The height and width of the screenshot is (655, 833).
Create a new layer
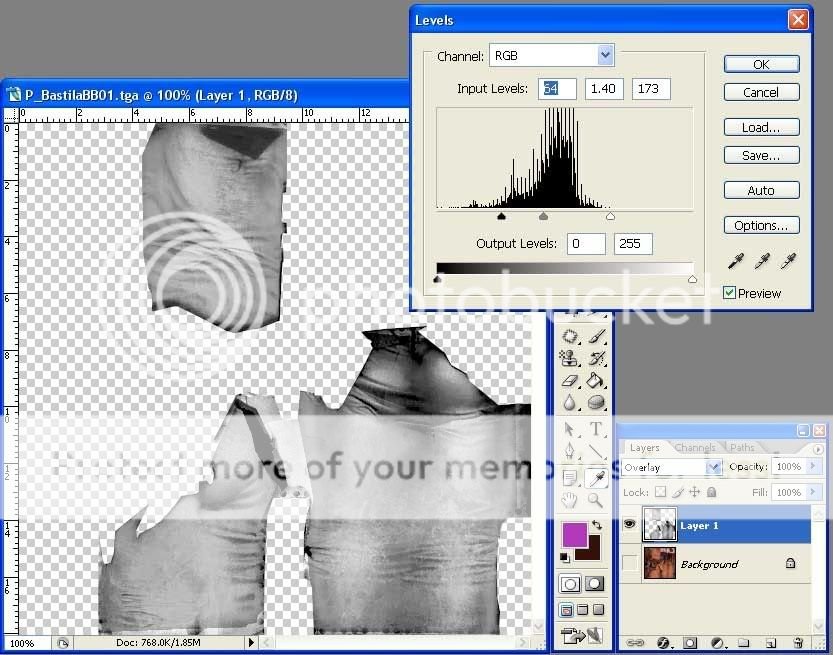[x=771, y=643]
